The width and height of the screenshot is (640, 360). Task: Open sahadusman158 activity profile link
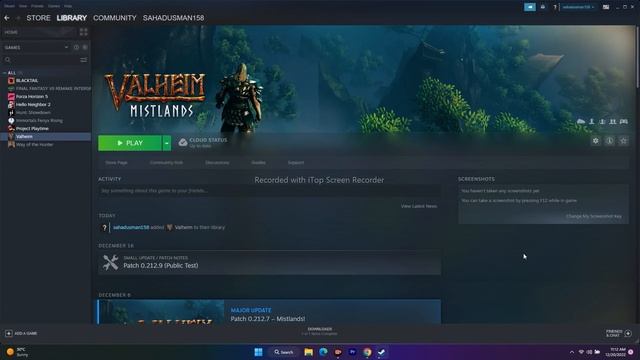click(x=131, y=227)
